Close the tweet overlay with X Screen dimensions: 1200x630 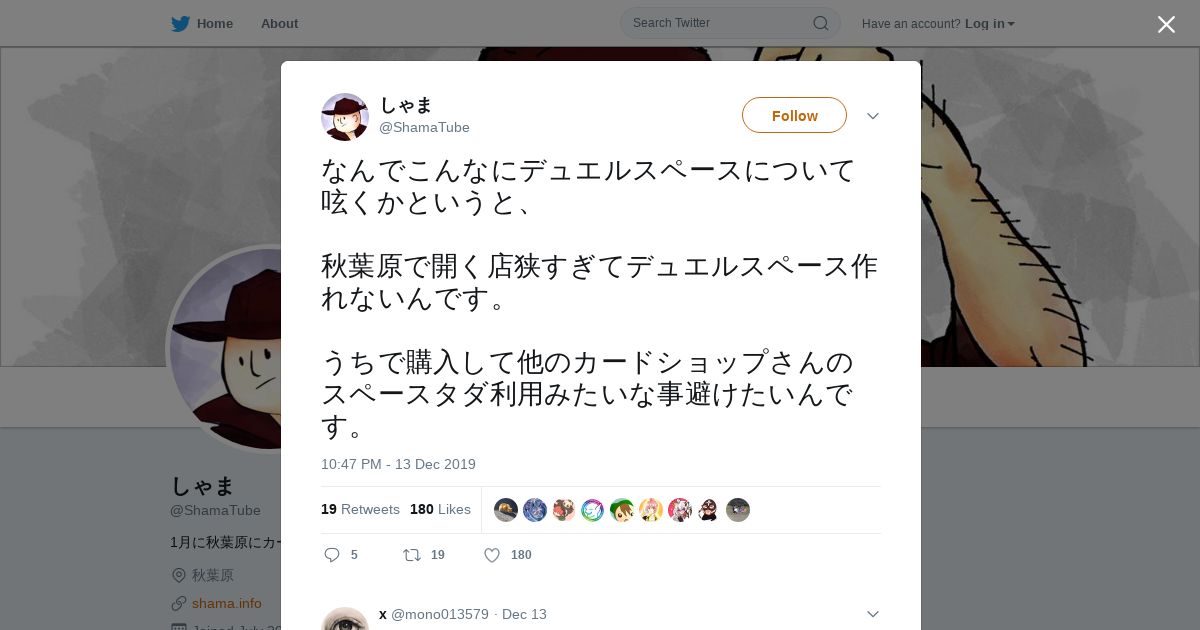(1166, 24)
